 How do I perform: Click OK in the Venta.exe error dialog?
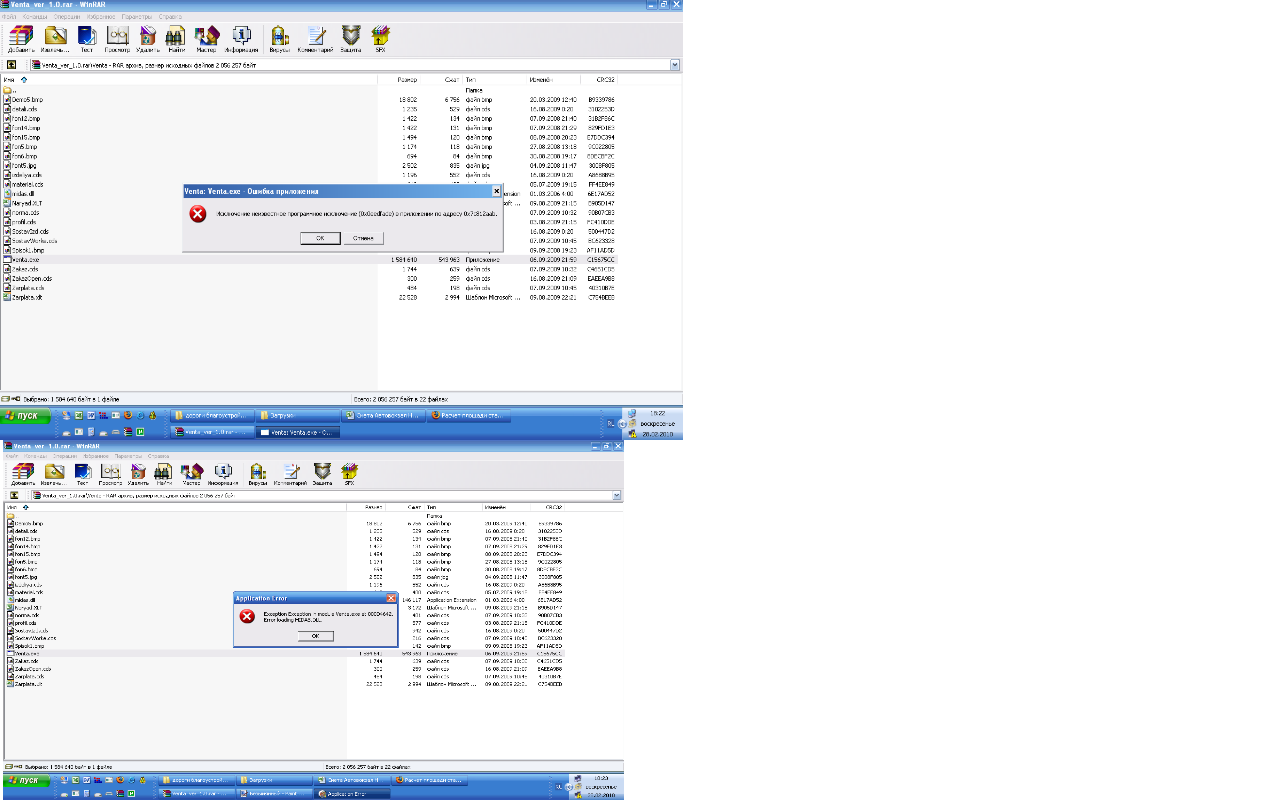click(320, 238)
